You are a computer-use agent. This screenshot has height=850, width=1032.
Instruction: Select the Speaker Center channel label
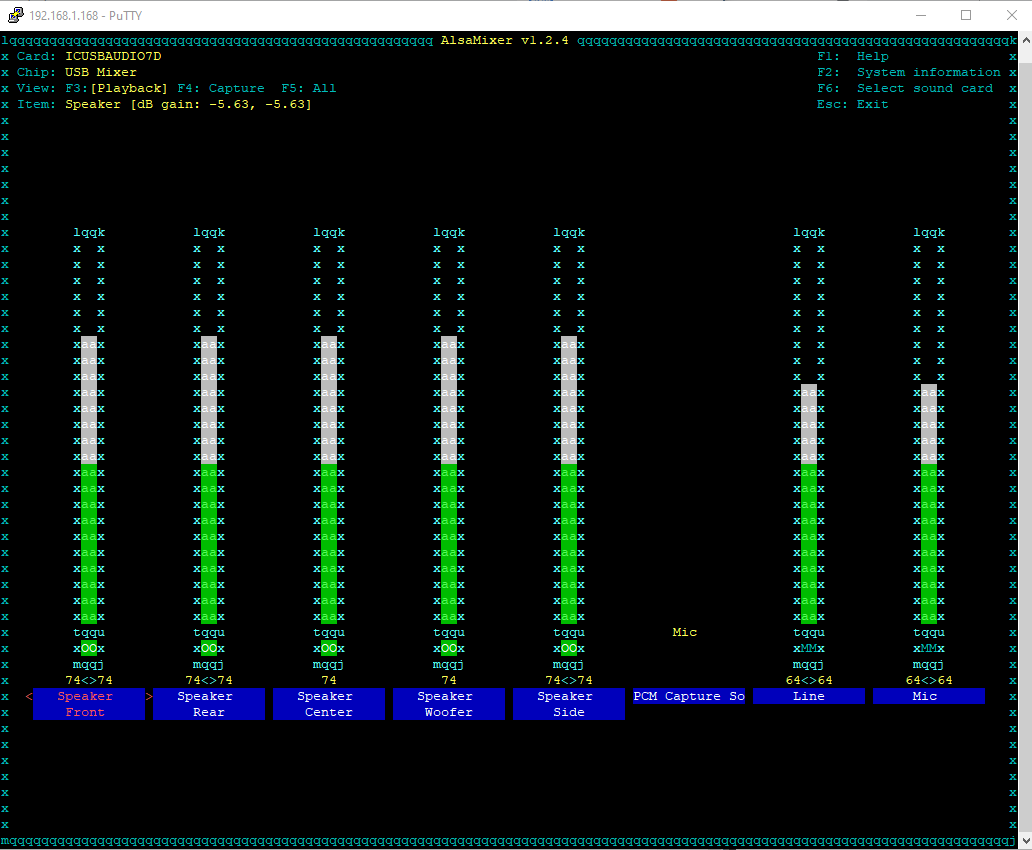[329, 704]
